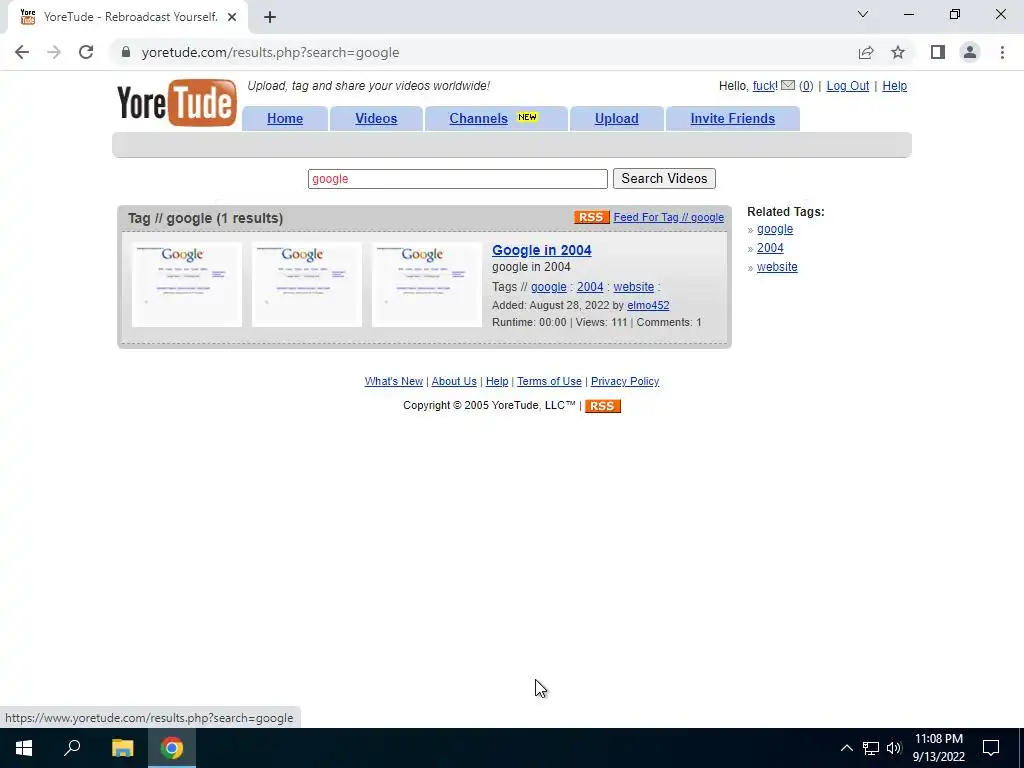The width and height of the screenshot is (1024, 768).
Task: Click the search field containing google
Action: (x=458, y=179)
